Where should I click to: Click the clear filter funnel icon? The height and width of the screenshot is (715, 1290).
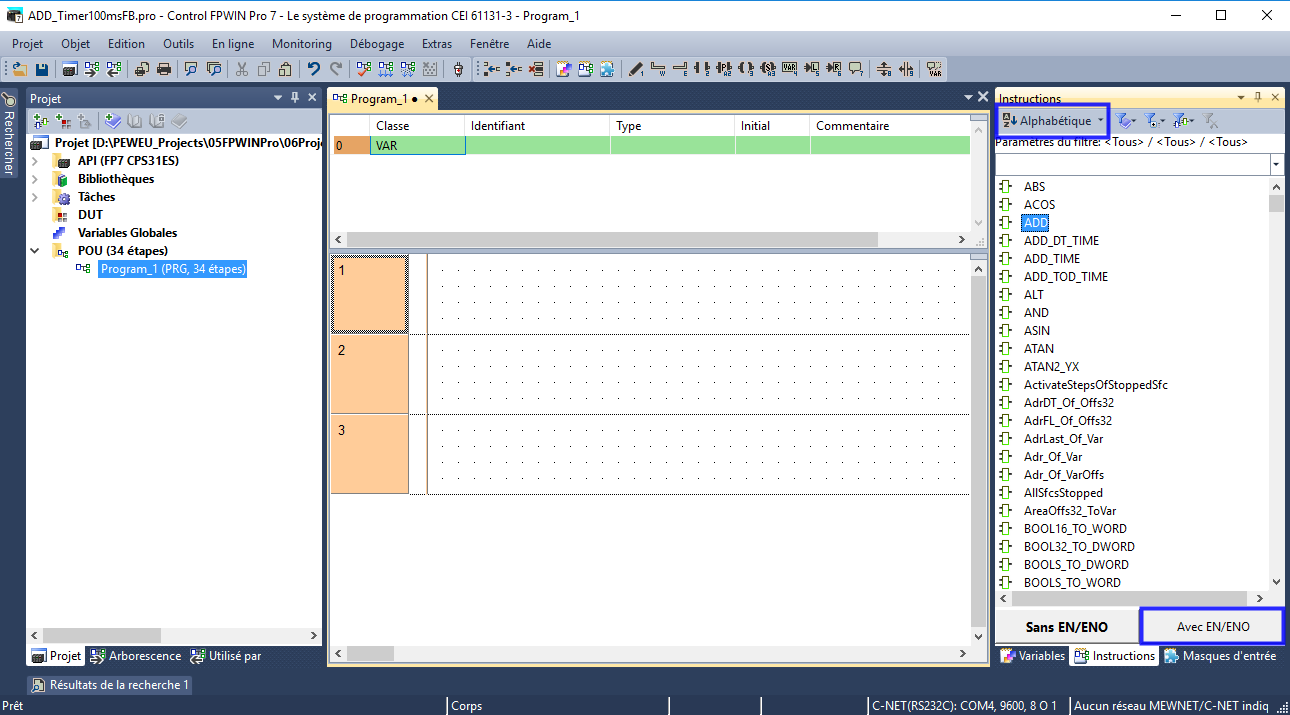[1211, 121]
